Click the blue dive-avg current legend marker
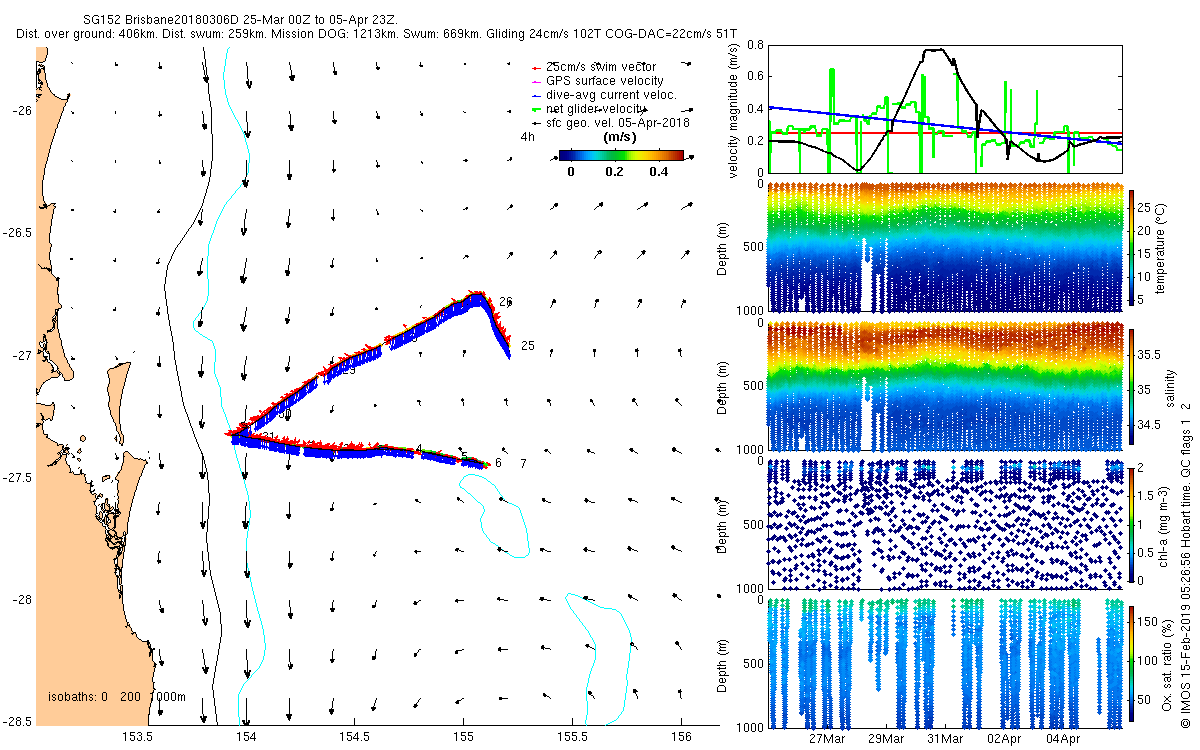Image resolution: width=1200 pixels, height=750 pixels. 536,95
